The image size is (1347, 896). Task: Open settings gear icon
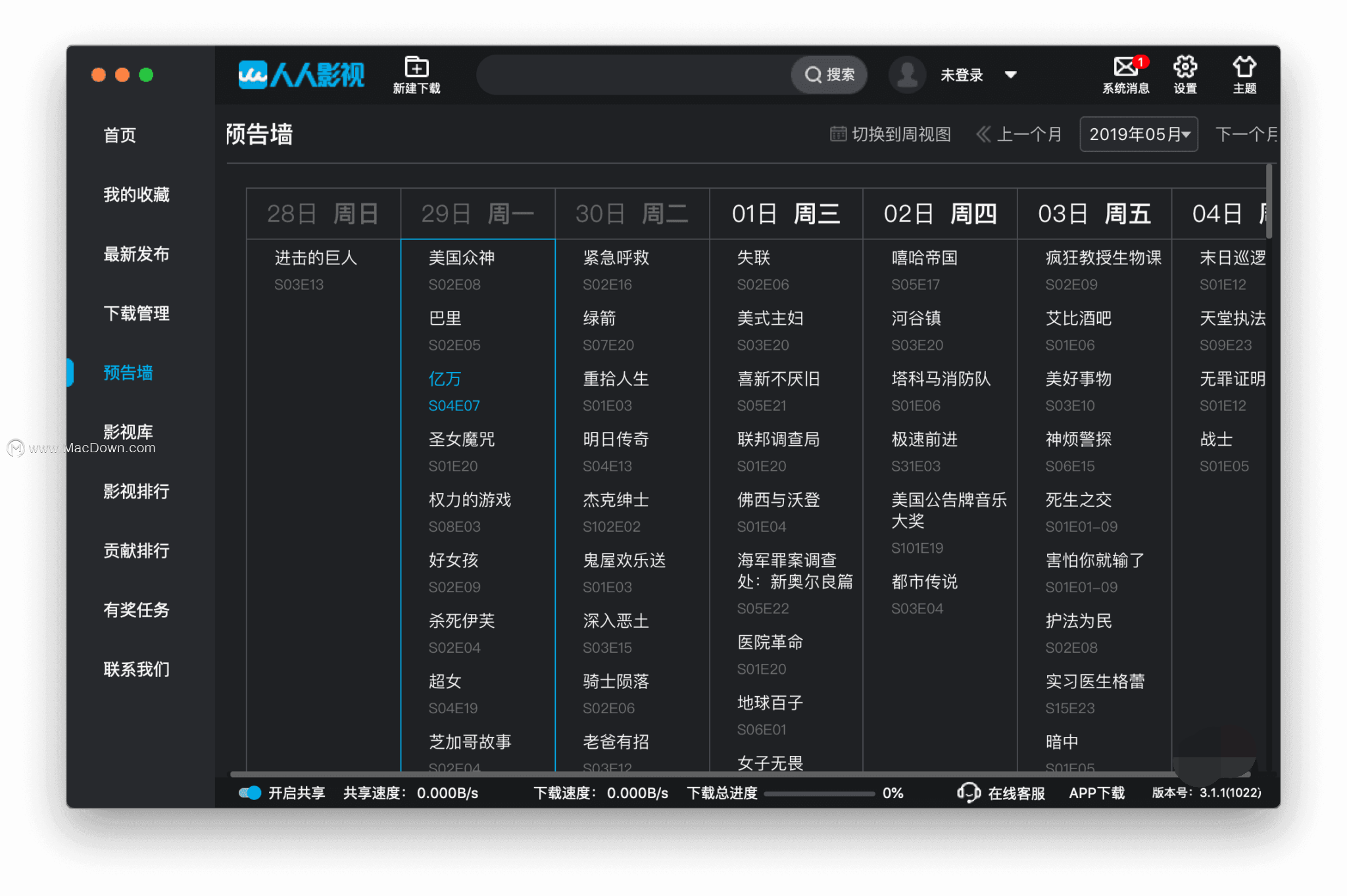point(1185,66)
